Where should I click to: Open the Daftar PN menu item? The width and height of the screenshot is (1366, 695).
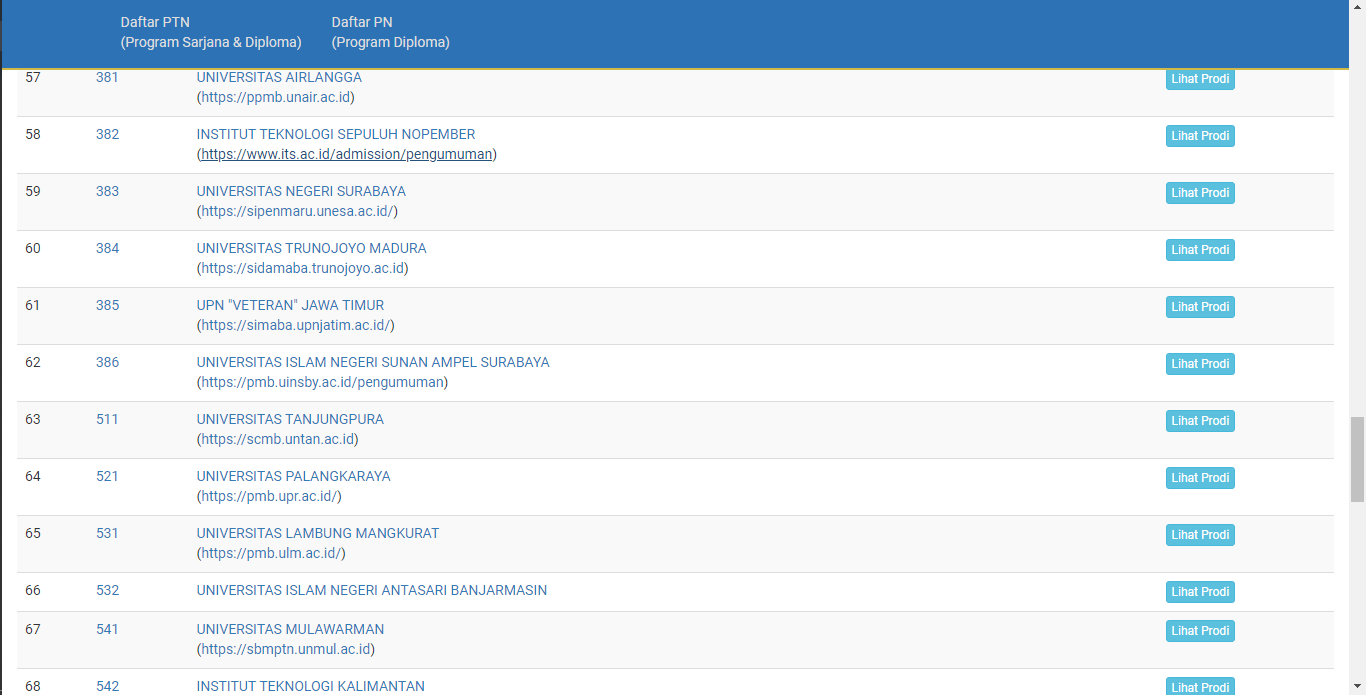coord(390,32)
